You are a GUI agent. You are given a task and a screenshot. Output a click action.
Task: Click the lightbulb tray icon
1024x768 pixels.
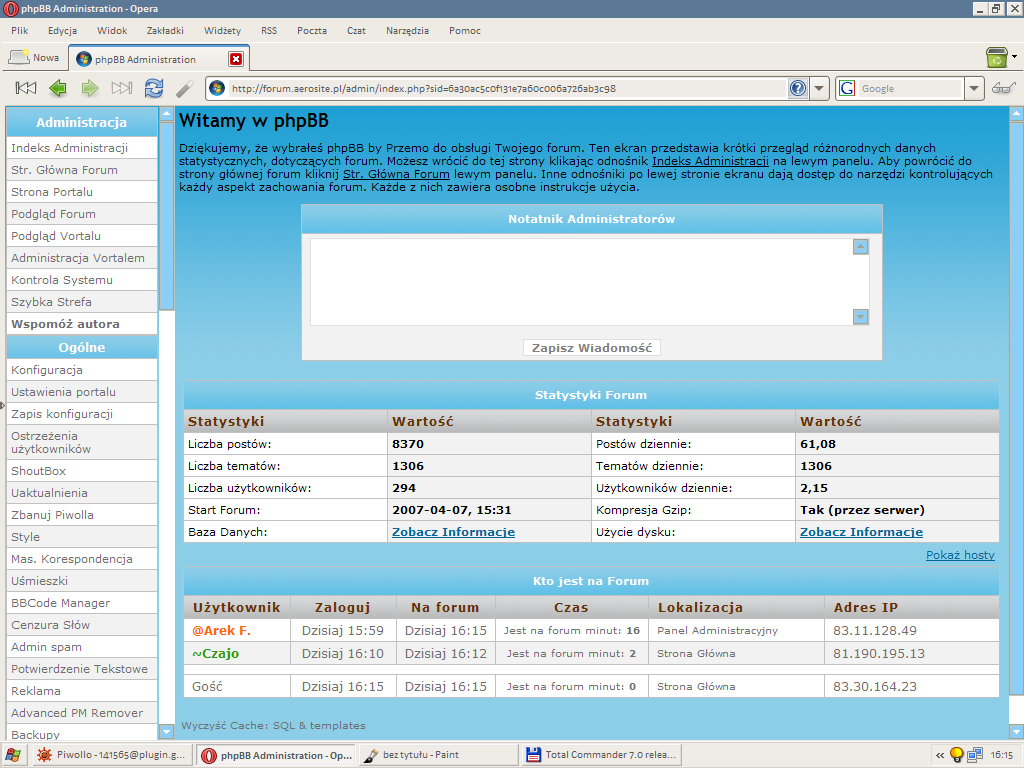click(957, 755)
